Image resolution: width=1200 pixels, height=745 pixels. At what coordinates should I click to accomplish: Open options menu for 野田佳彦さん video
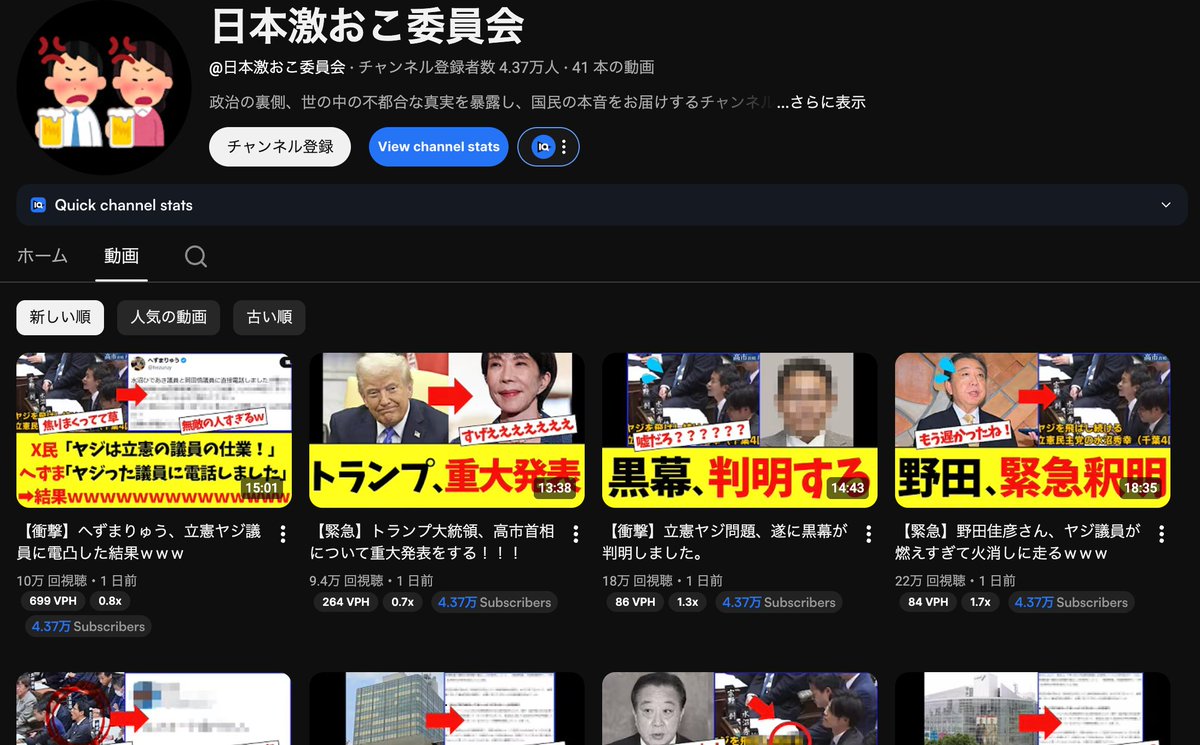1161,534
